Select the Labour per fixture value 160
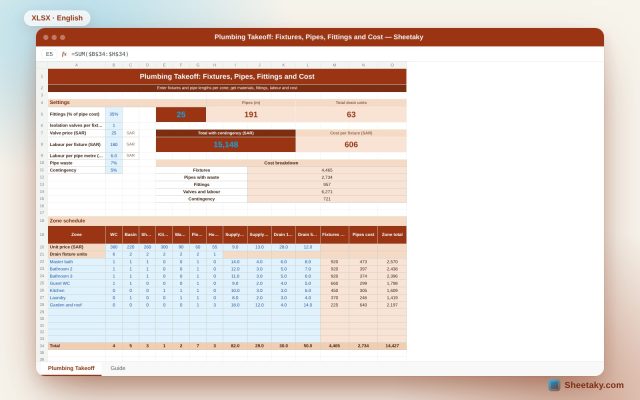The image size is (640, 400). pyautogui.click(x=114, y=144)
